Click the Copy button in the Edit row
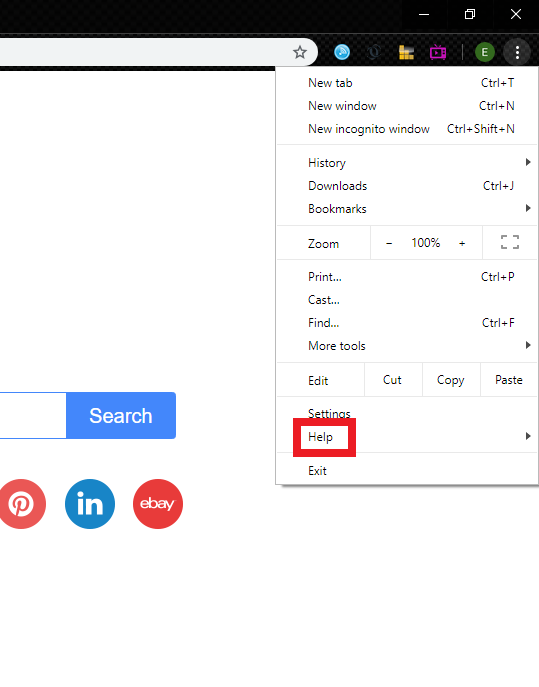The width and height of the screenshot is (539, 687). coord(451,380)
